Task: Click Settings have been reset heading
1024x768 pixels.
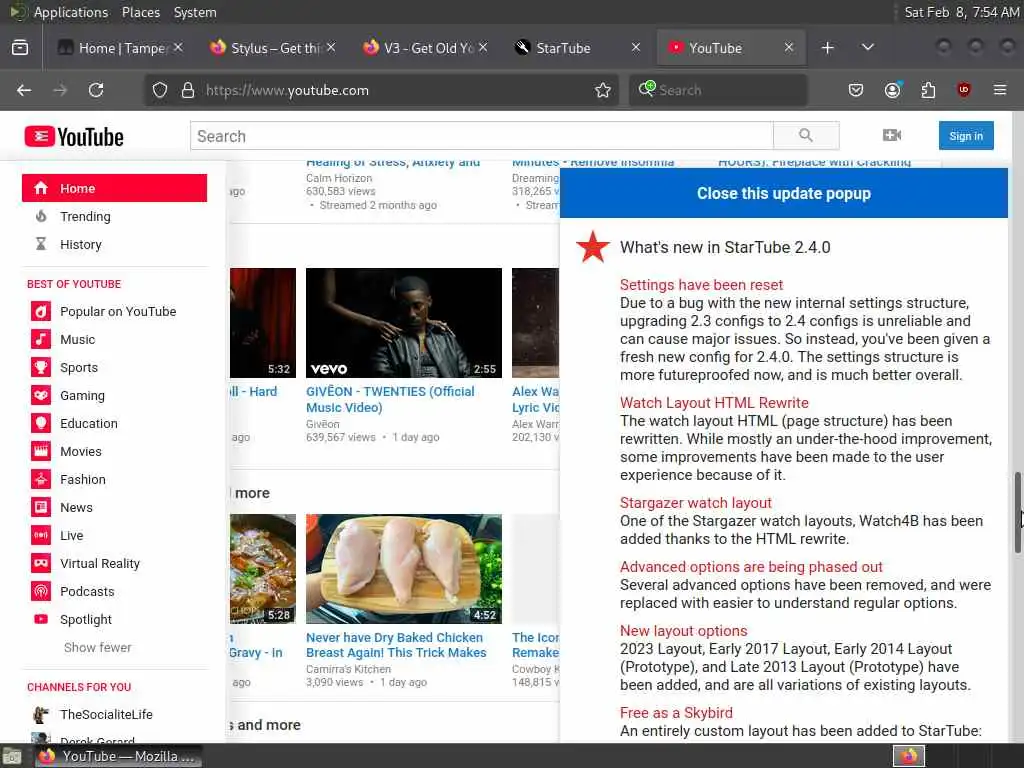Action: 701,285
